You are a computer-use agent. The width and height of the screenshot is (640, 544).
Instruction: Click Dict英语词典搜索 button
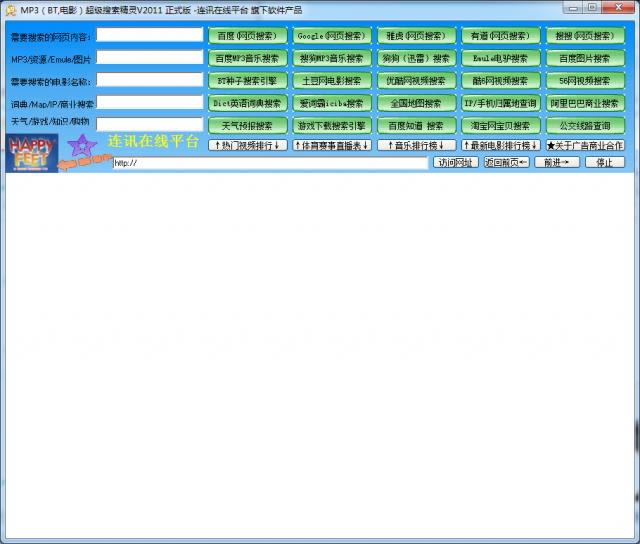[x=247, y=103]
